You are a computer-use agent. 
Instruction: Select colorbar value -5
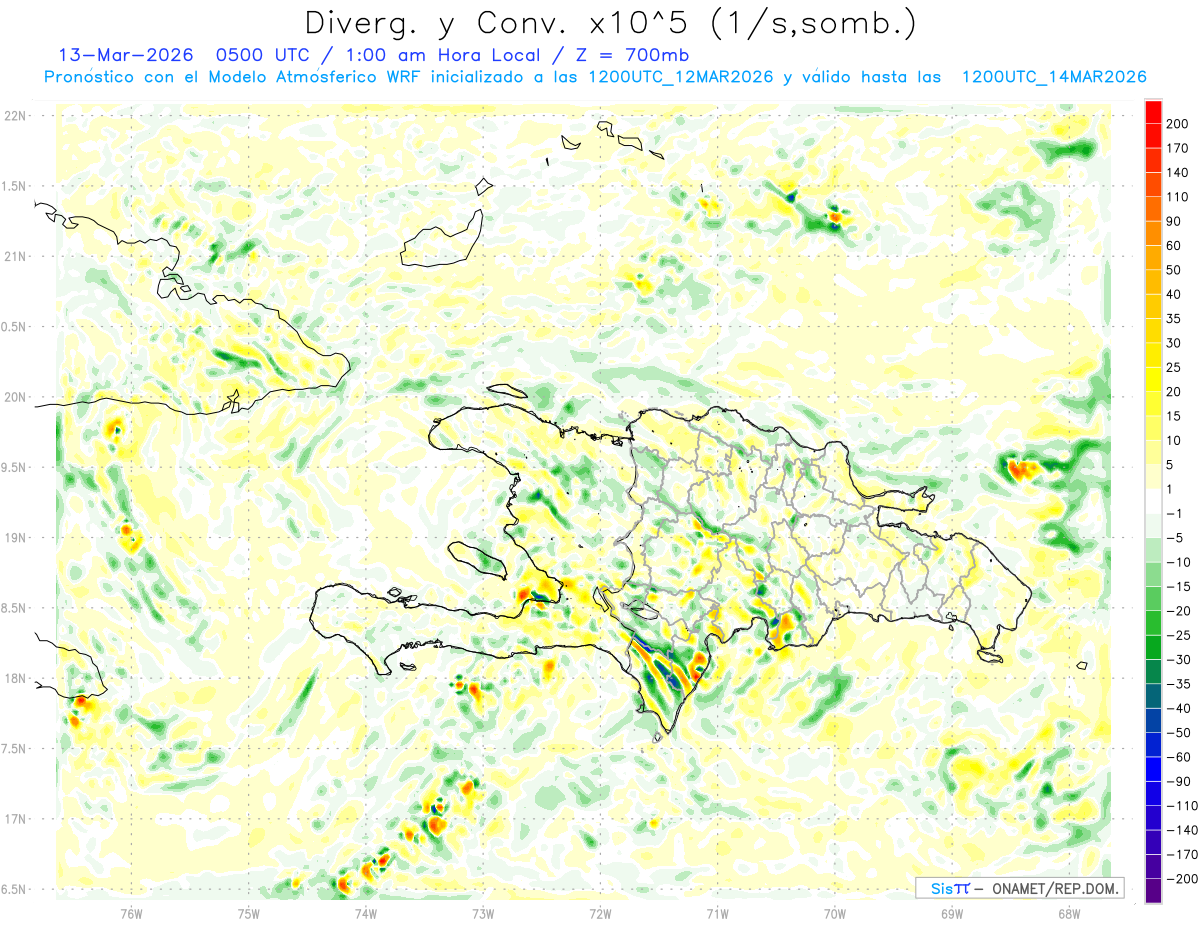coord(1175,538)
